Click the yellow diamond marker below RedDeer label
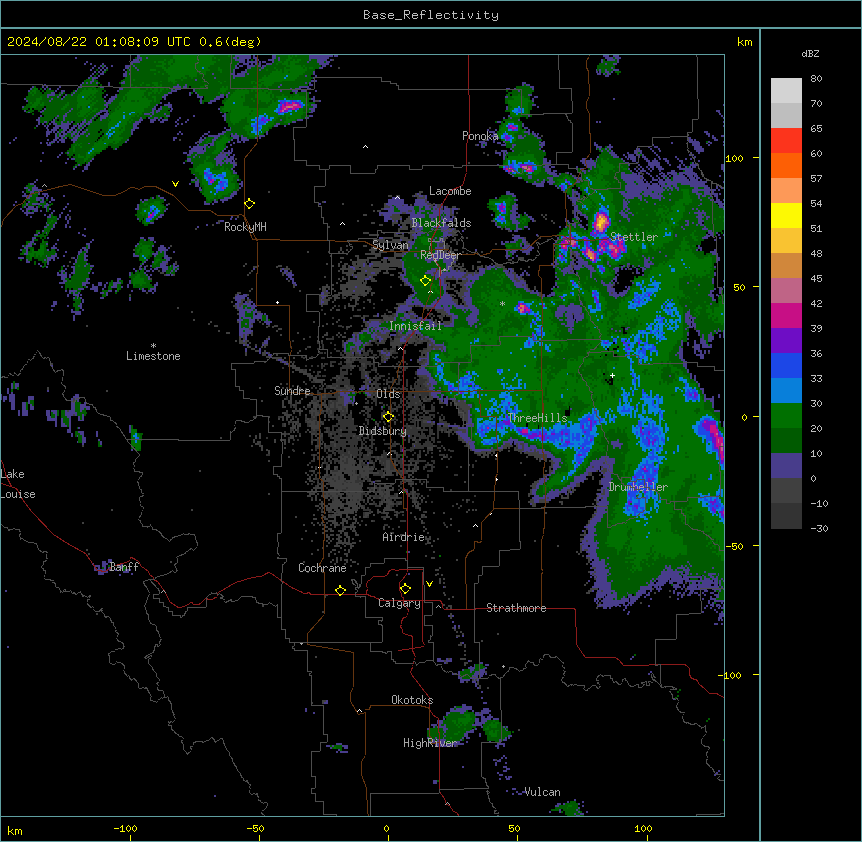 pyautogui.click(x=426, y=281)
